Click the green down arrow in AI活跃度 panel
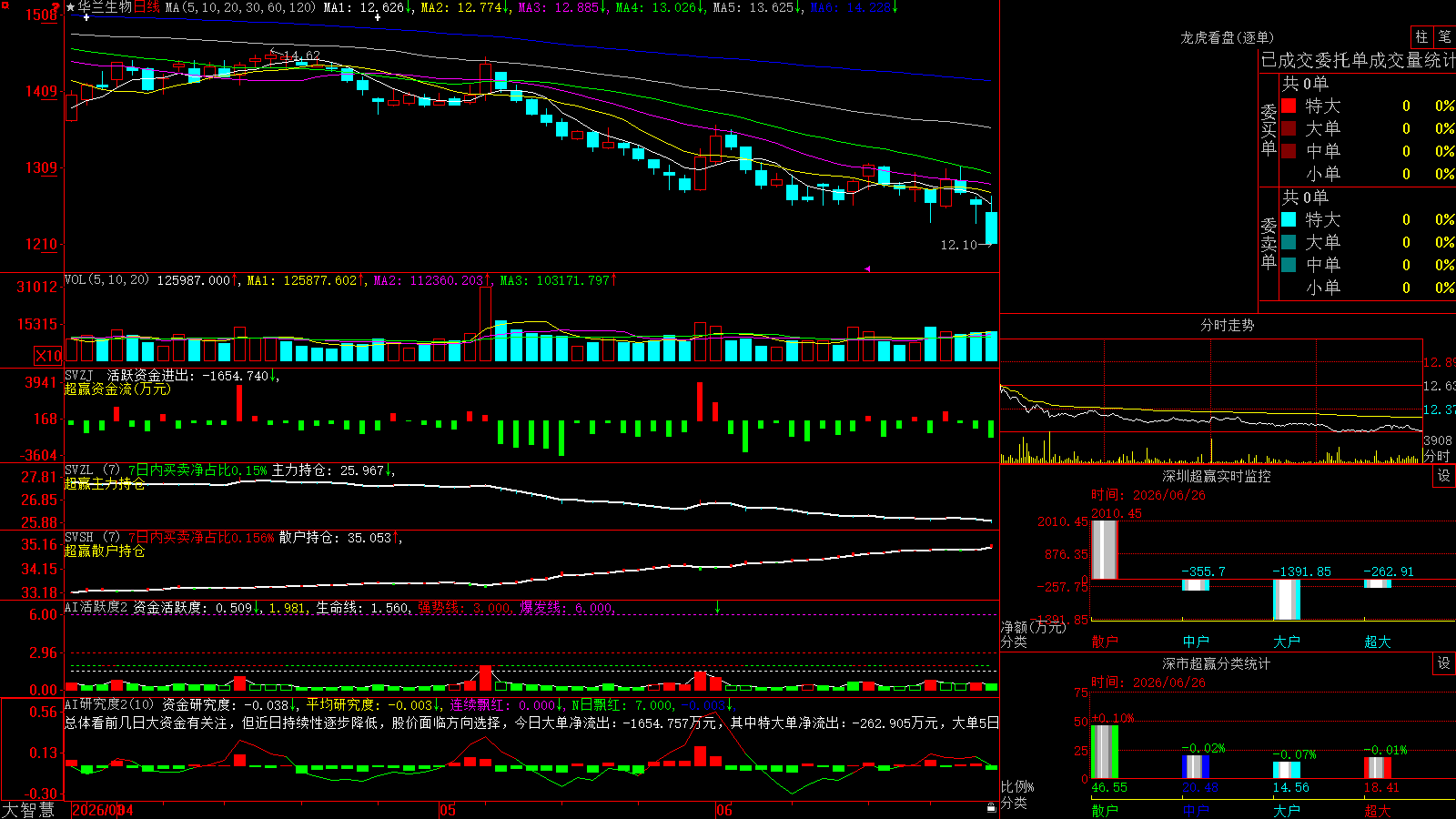Image resolution: width=1456 pixels, height=819 pixels. point(717,607)
